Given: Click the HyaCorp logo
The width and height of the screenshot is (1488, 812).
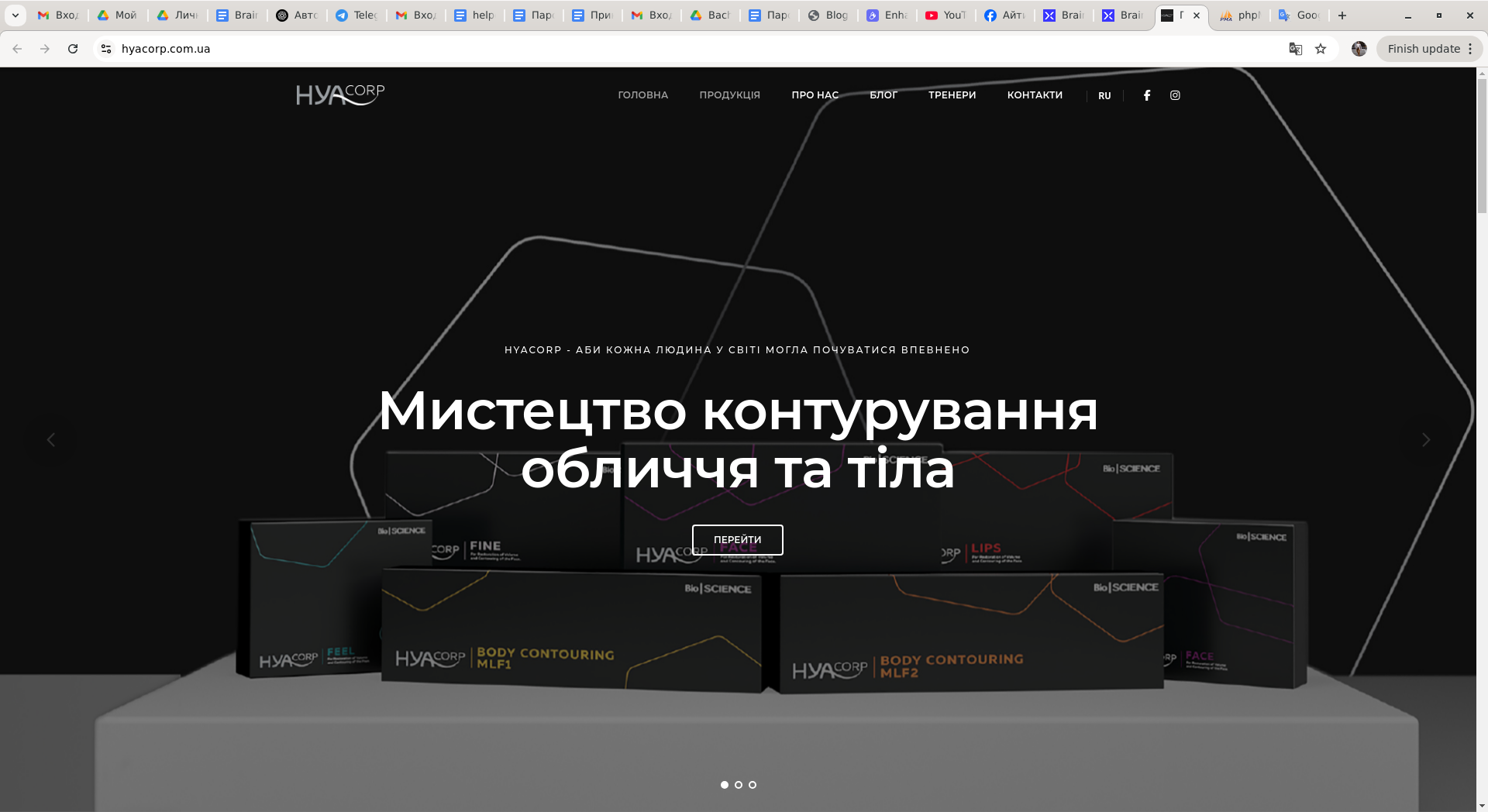Looking at the screenshot, I should click(340, 95).
